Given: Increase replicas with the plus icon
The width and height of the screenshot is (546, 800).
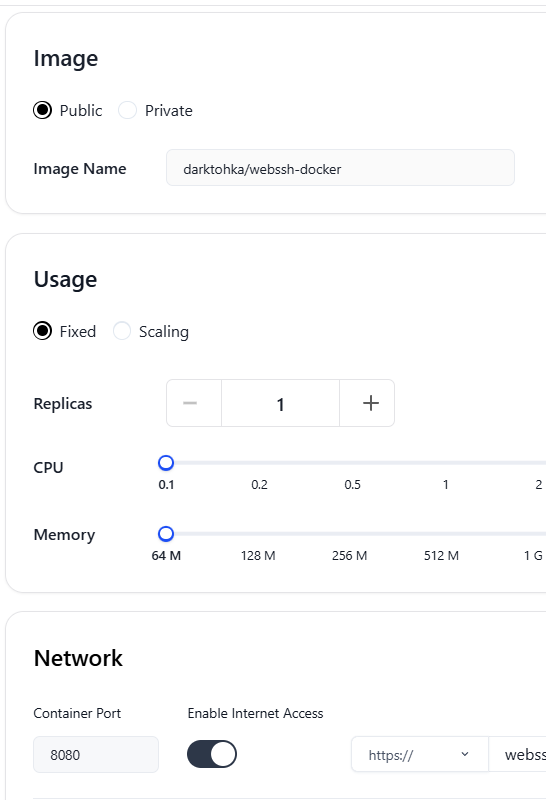Looking at the screenshot, I should tap(370, 403).
